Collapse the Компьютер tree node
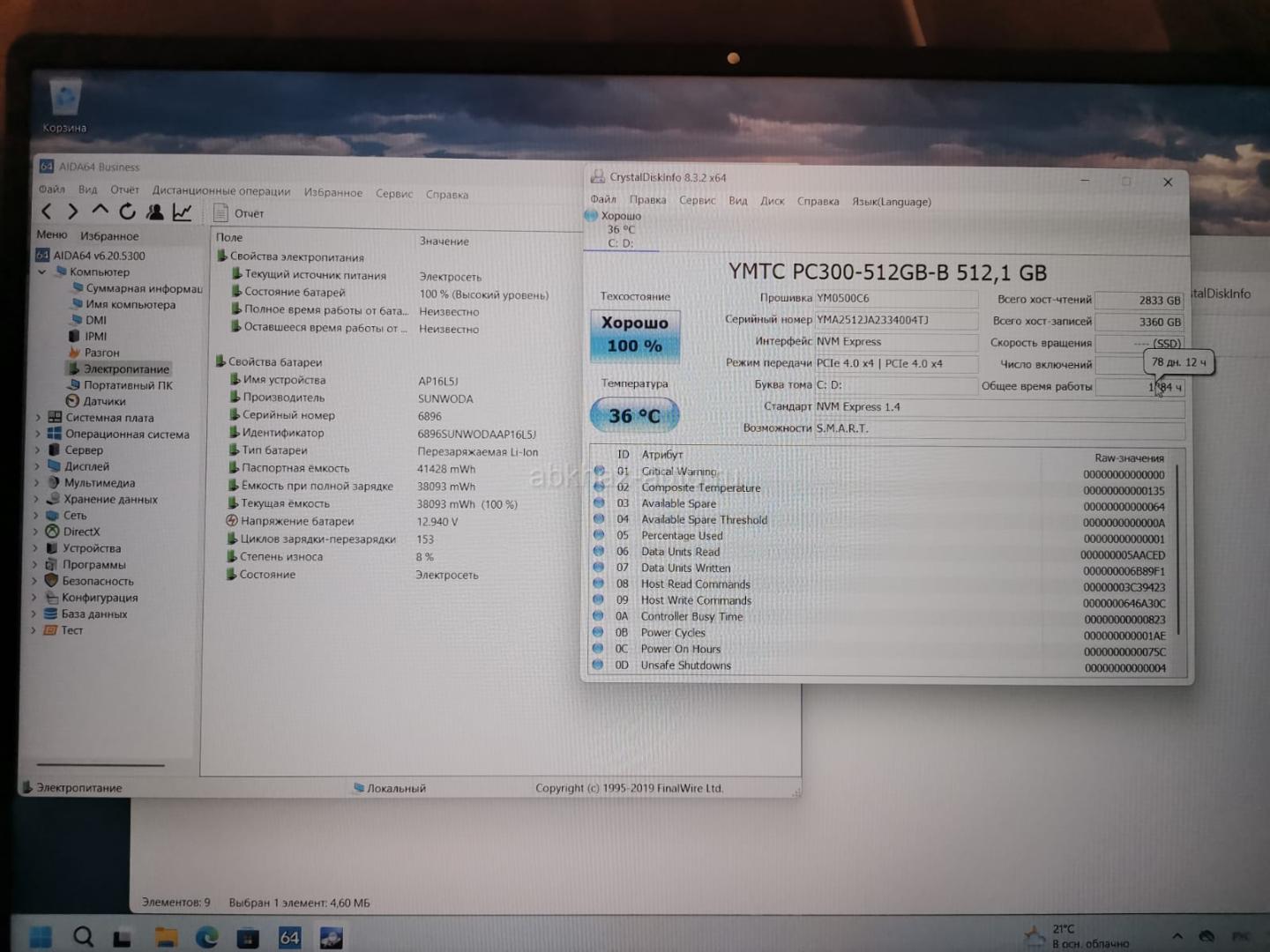1270x952 pixels. pyautogui.click(x=41, y=272)
